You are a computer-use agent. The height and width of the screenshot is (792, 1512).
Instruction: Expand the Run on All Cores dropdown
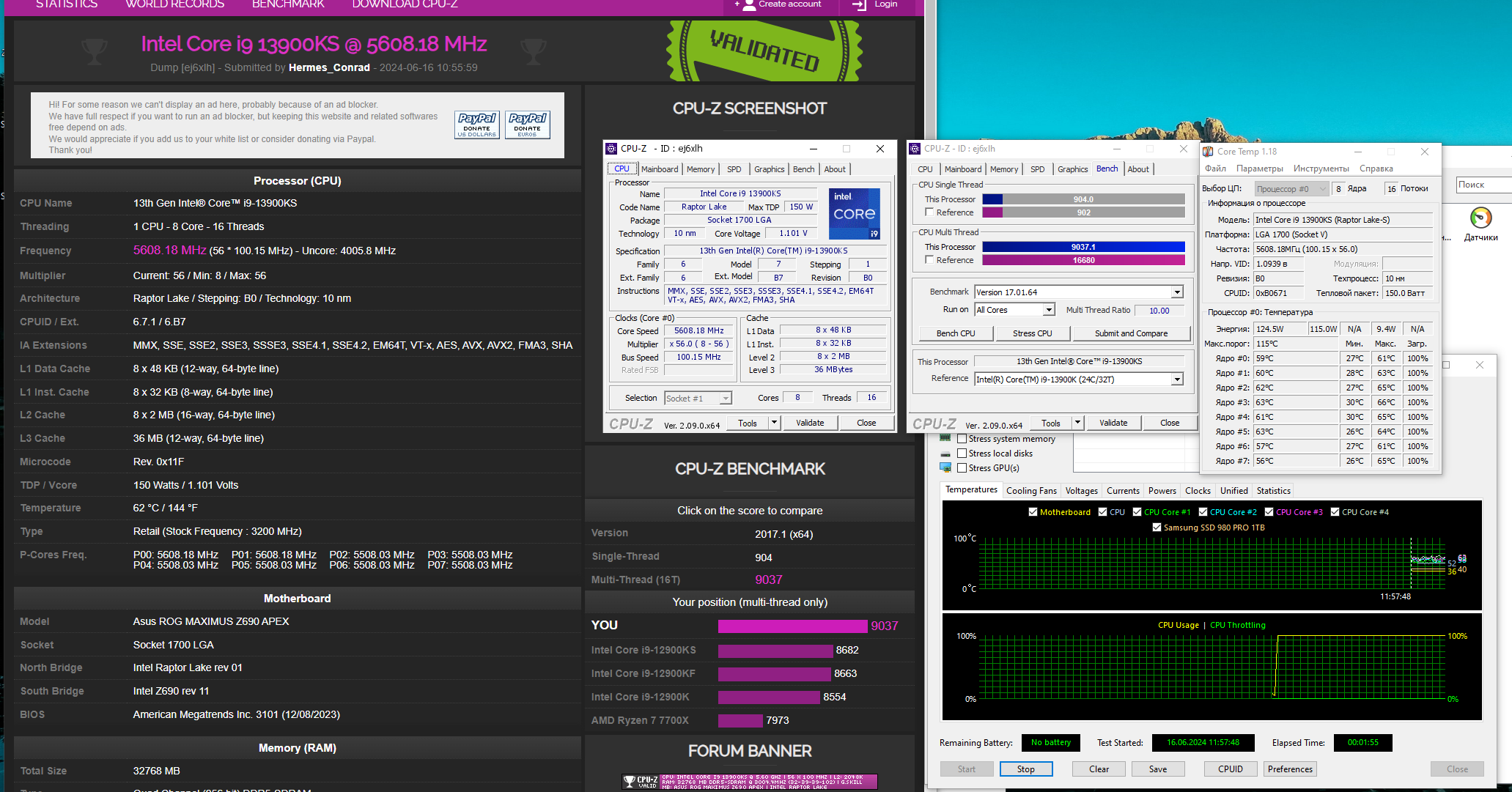click(x=1049, y=310)
